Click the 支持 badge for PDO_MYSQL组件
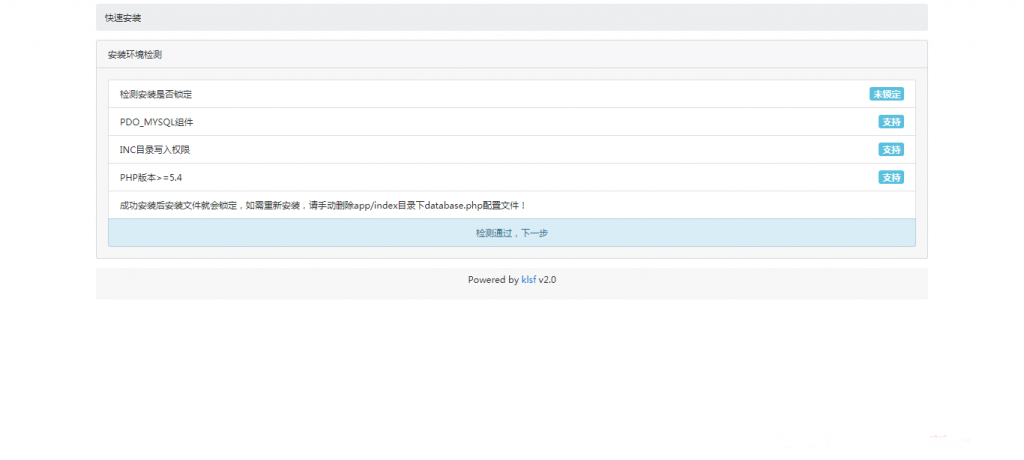1024x460 pixels. point(891,122)
